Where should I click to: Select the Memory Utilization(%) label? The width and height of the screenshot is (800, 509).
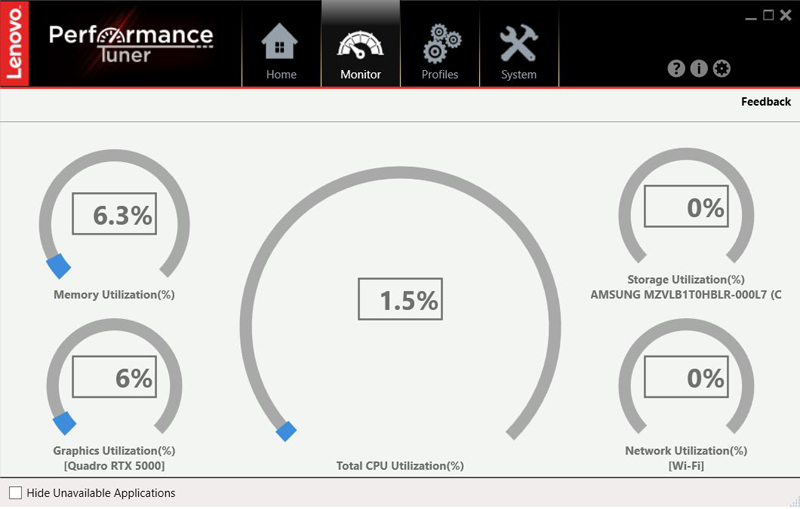coord(114,295)
